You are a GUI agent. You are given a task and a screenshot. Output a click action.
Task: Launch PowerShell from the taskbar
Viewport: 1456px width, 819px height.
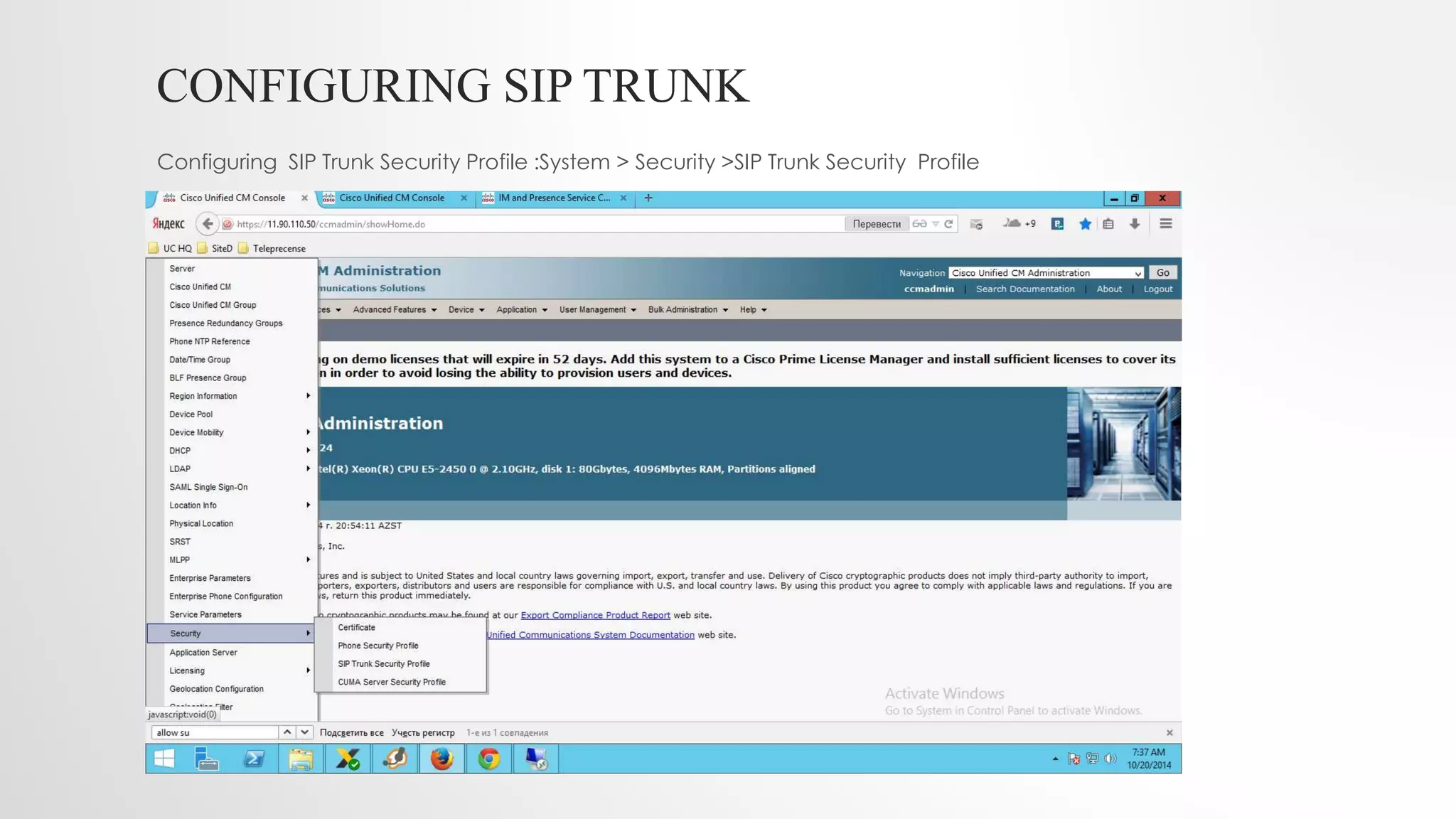click(x=254, y=759)
